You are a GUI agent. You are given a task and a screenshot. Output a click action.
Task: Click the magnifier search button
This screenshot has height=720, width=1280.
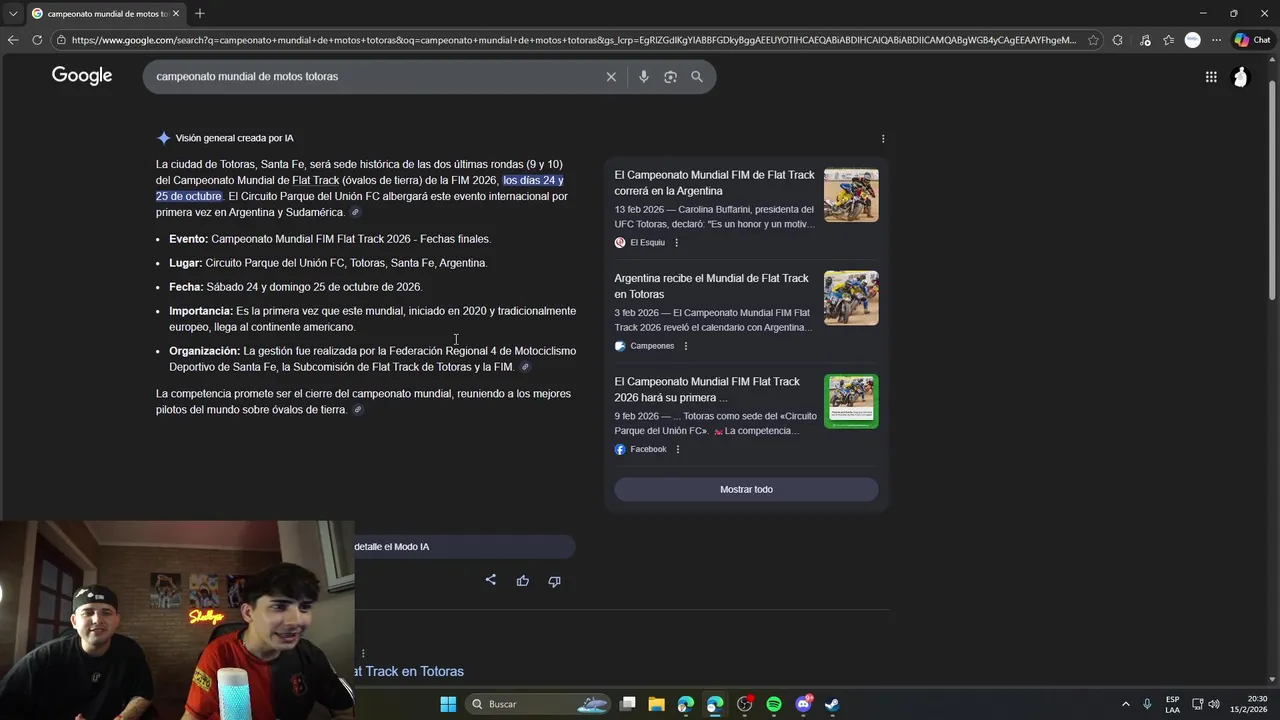[x=697, y=77]
